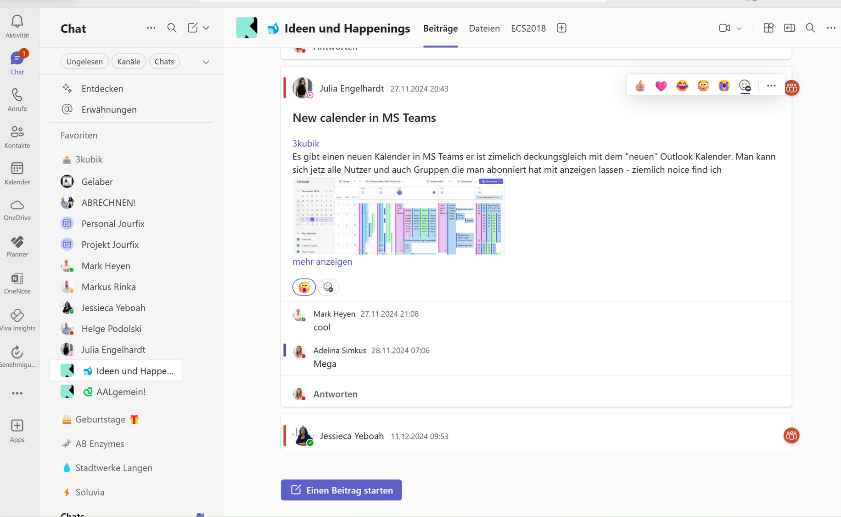Click Antworten under Adelina's reply

pos(335,394)
